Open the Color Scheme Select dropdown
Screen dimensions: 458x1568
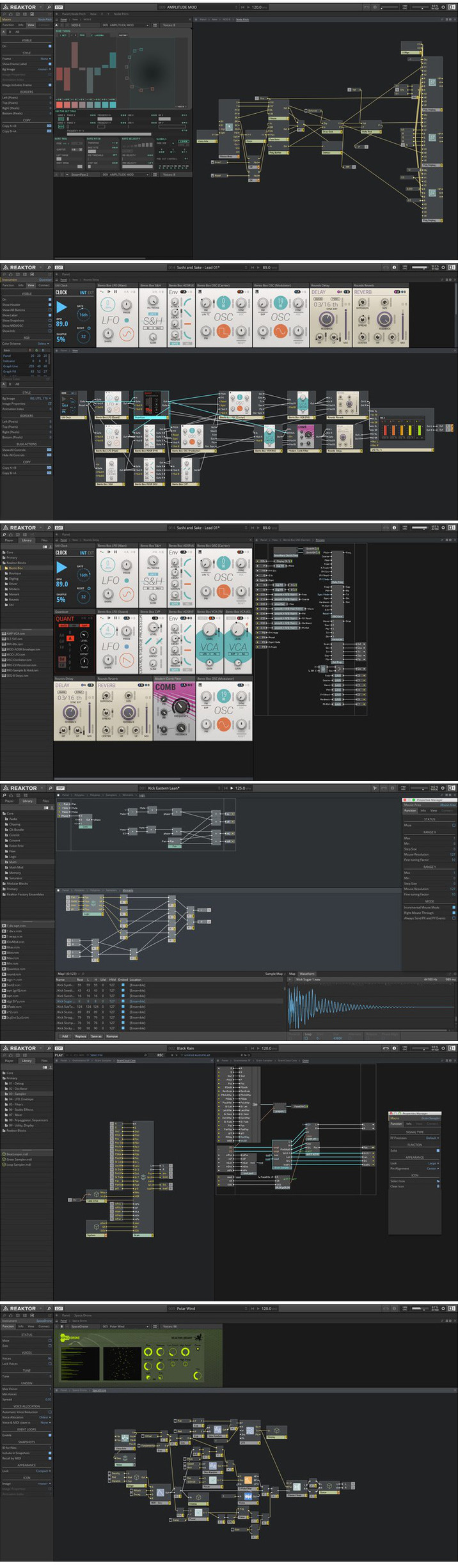43,343
